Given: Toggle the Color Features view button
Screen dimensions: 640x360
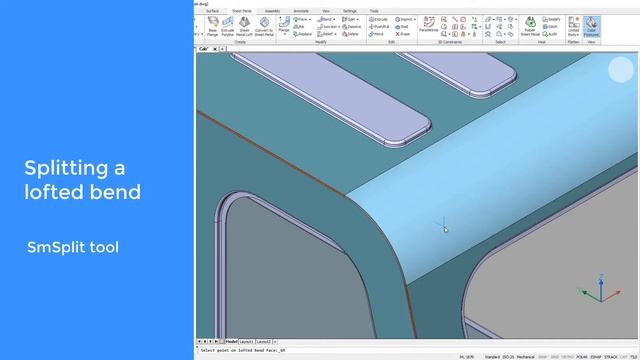Looking at the screenshot, I should [x=591, y=27].
